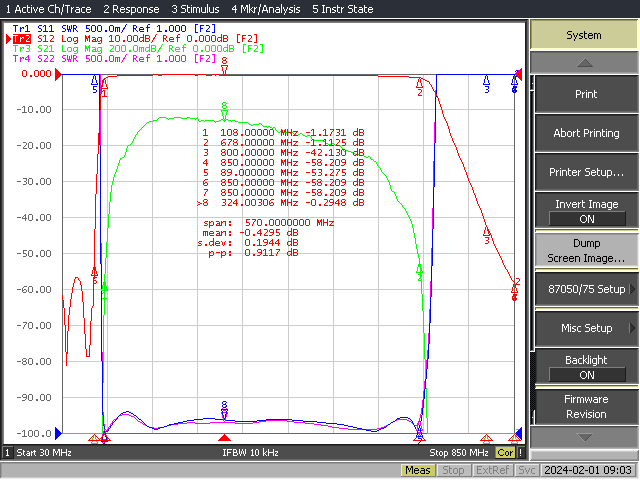Viewport: 640px width, 480px height.
Task: Toggle the Invert Image ON softkey
Action: (x=586, y=211)
